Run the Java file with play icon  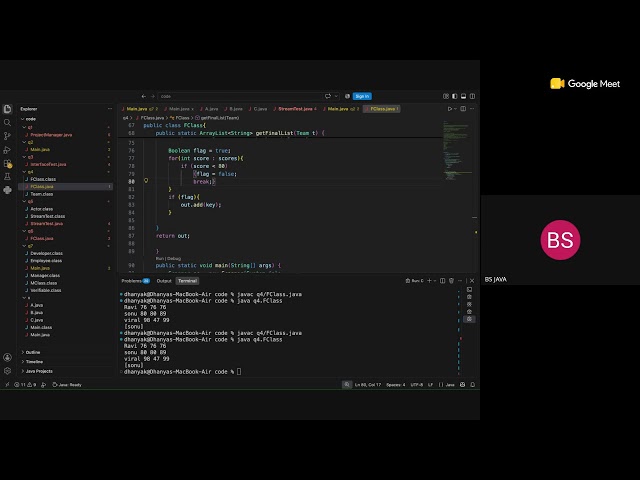point(450,109)
